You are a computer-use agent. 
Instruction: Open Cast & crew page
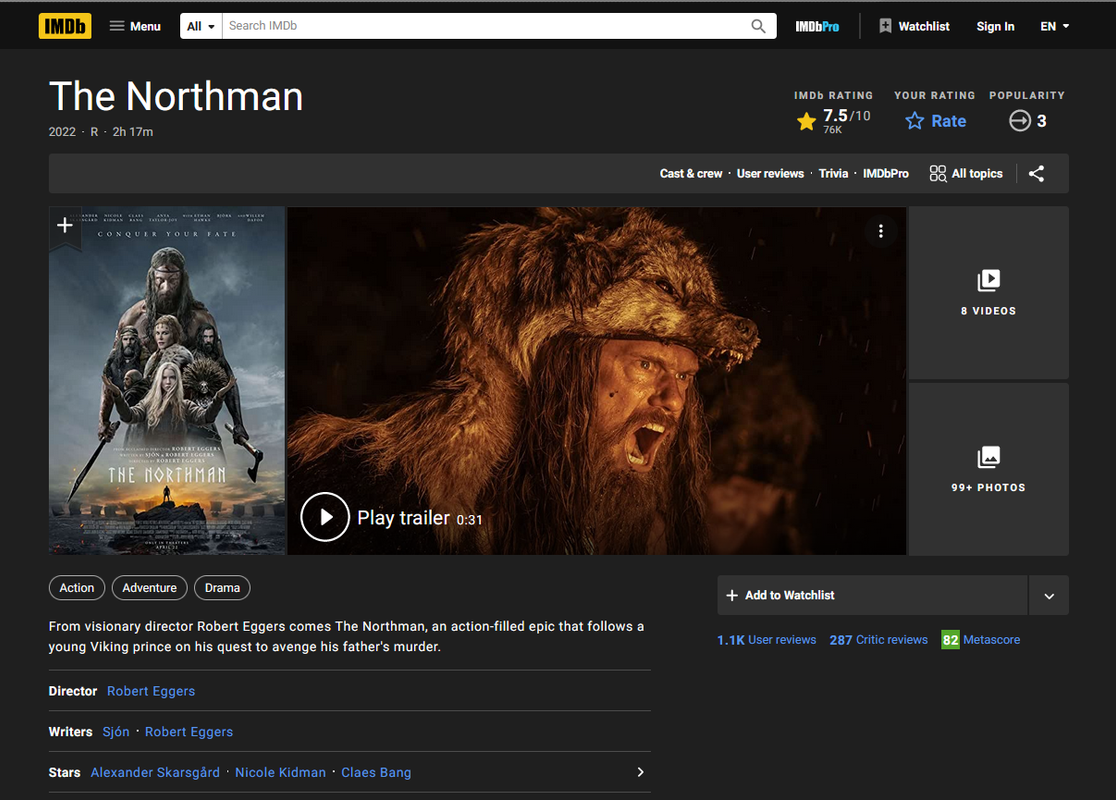coord(690,174)
